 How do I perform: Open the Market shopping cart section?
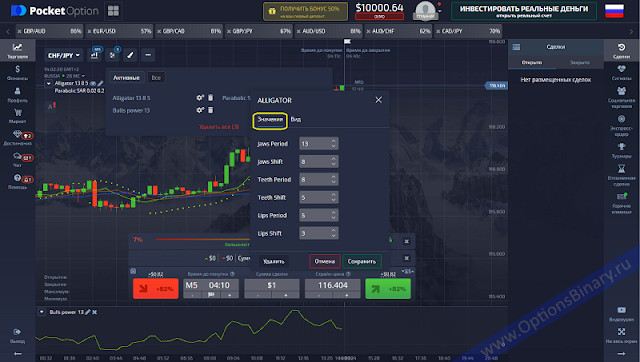(x=17, y=116)
